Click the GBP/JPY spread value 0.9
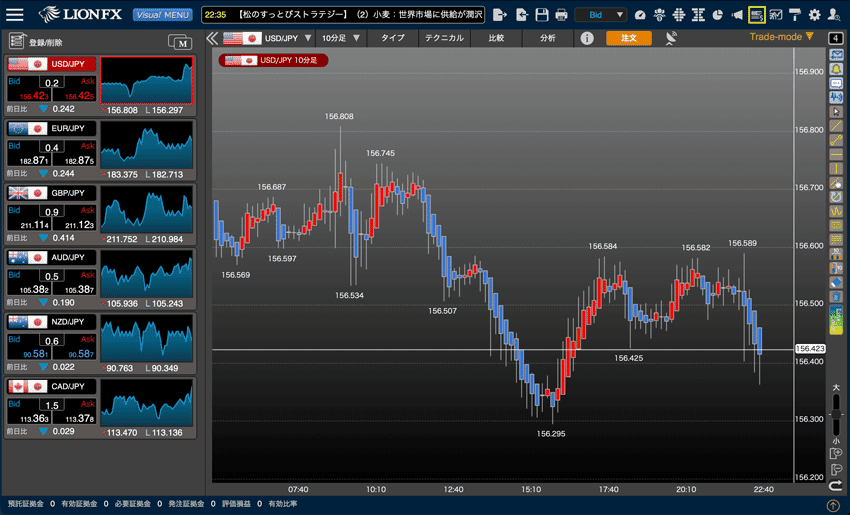The width and height of the screenshot is (850, 515). click(51, 212)
